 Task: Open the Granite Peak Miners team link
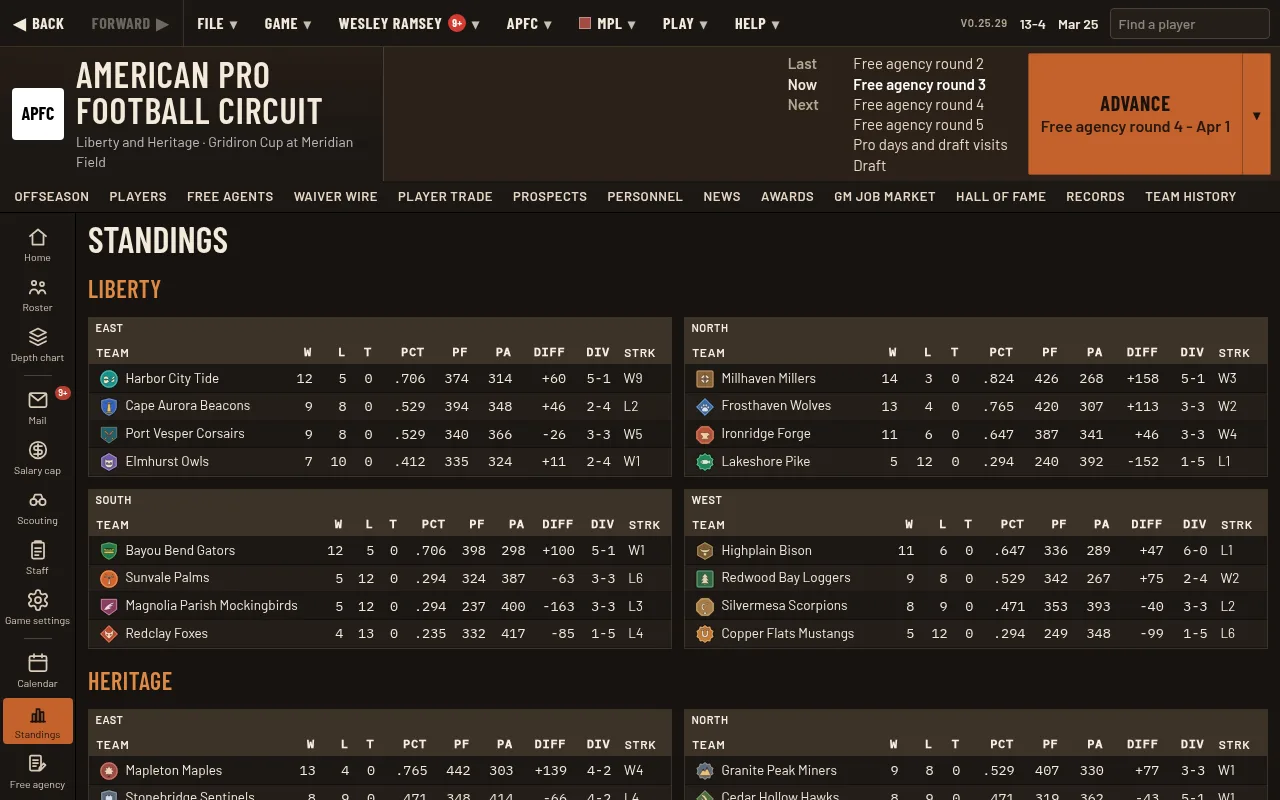point(778,771)
